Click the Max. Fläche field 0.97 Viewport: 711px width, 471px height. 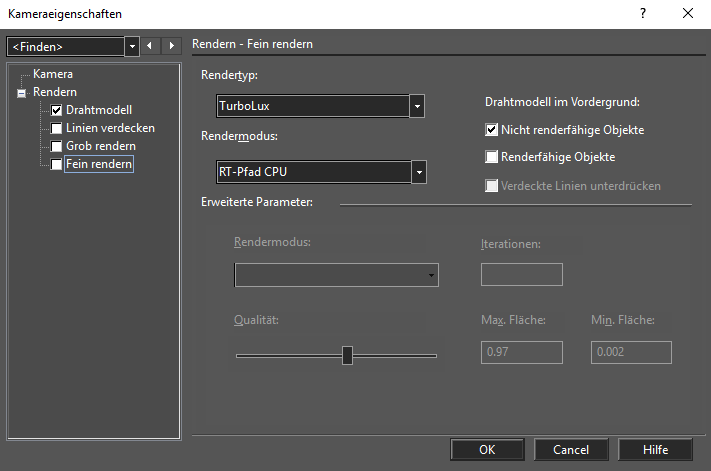(521, 352)
